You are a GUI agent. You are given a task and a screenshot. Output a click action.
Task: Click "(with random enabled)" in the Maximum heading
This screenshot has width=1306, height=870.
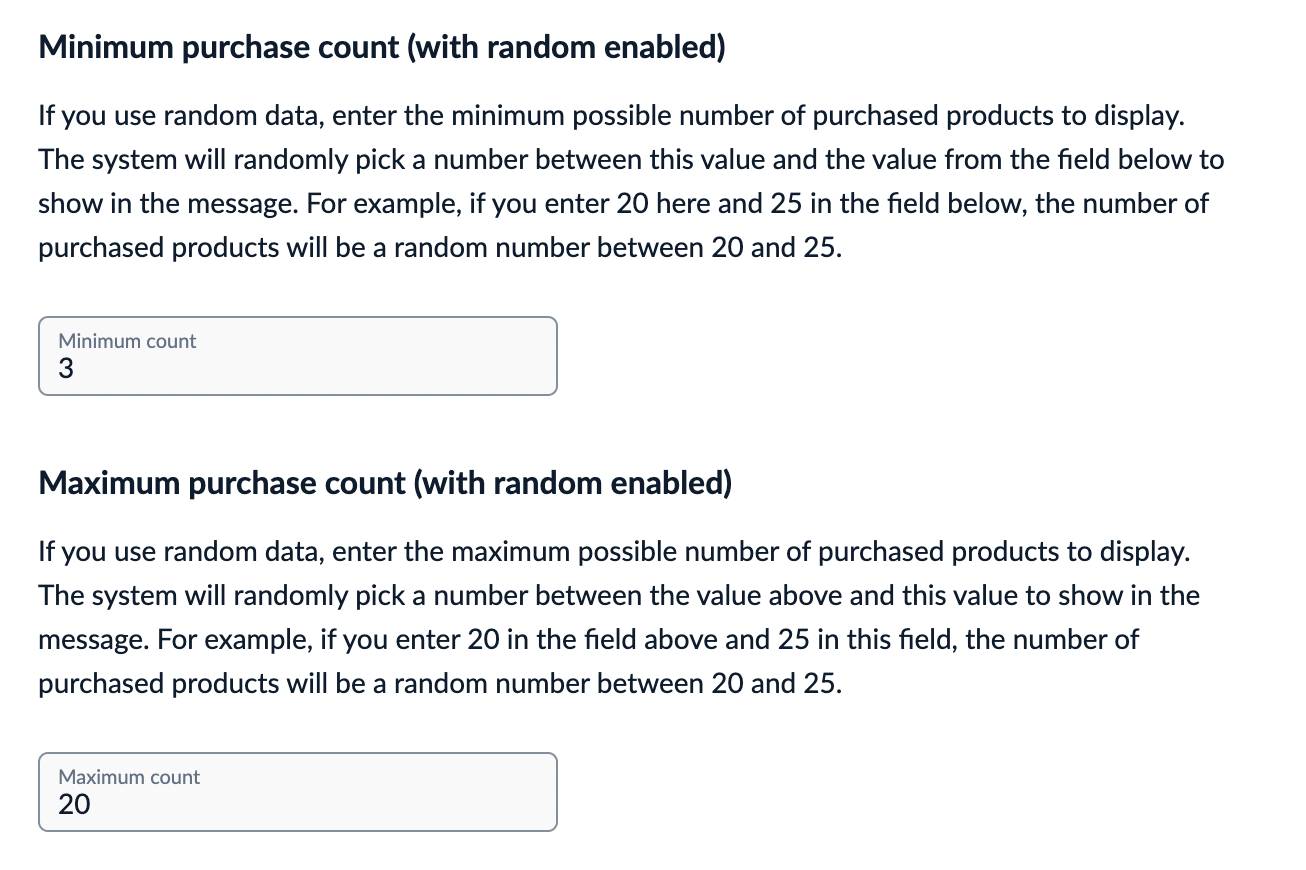click(x=573, y=484)
